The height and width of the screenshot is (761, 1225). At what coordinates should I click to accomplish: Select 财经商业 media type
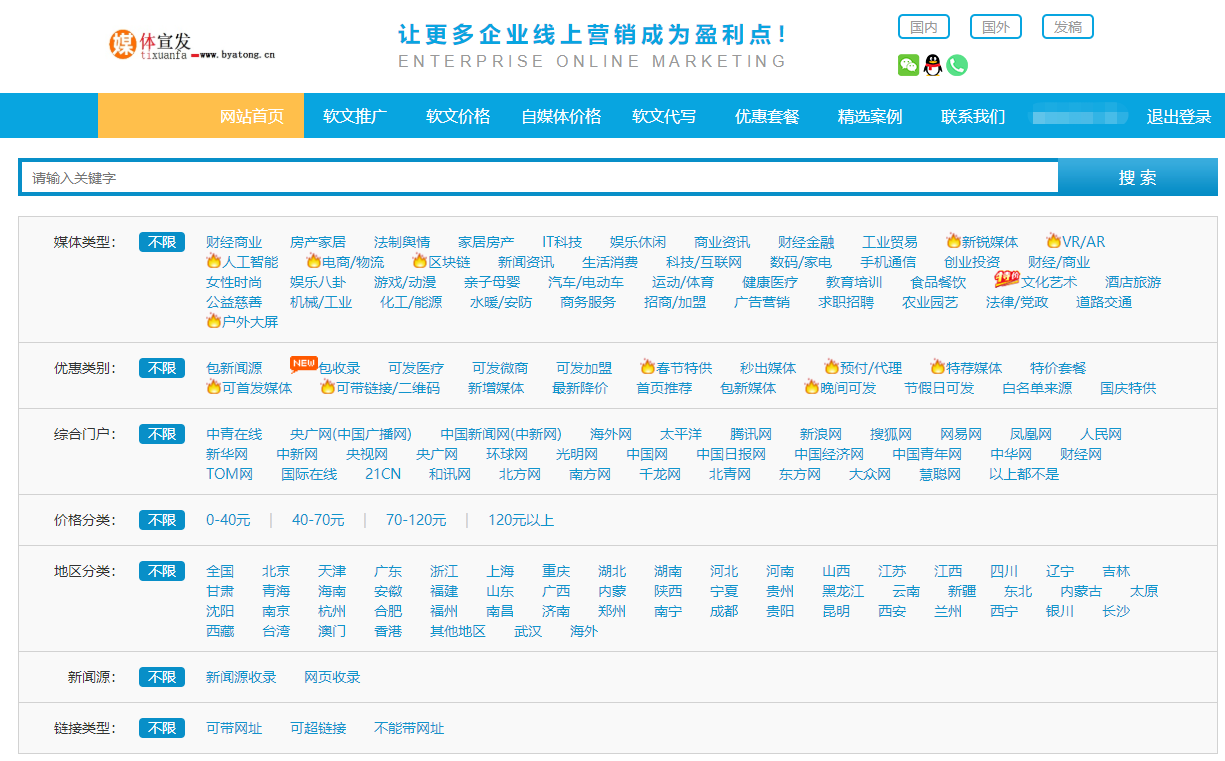tap(234, 242)
